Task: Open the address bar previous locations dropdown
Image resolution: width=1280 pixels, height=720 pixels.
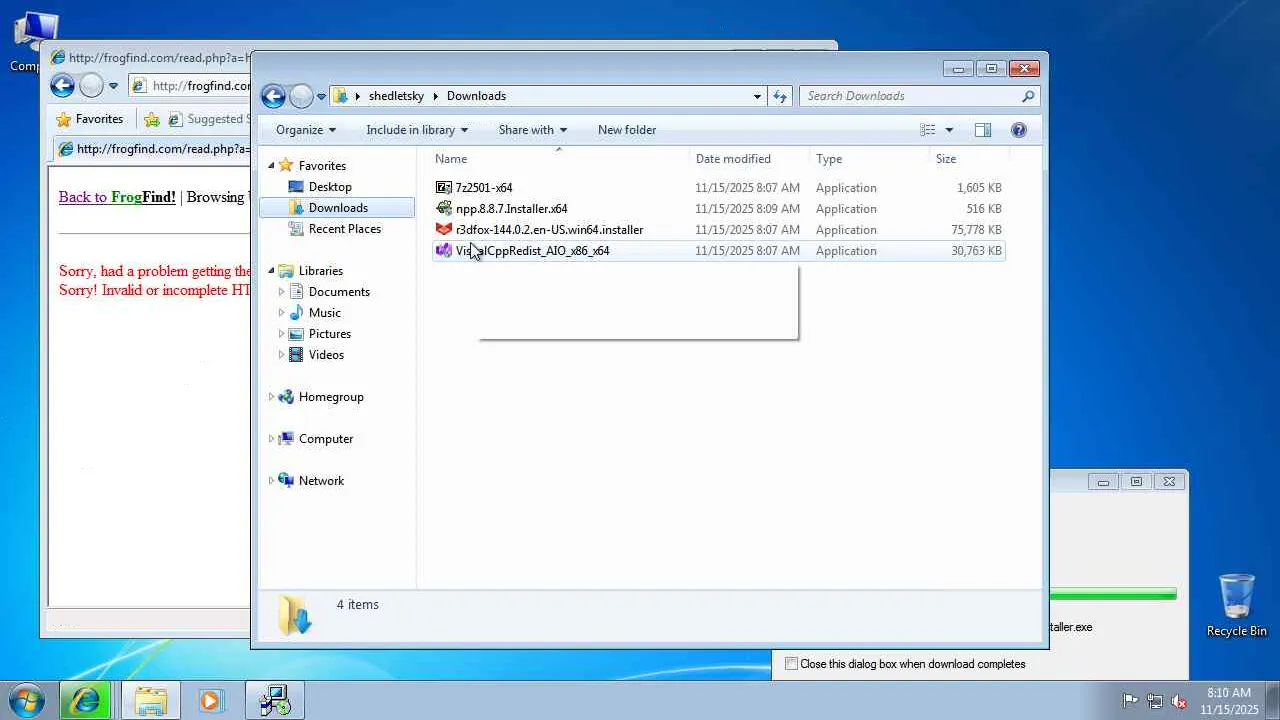Action: coord(757,96)
